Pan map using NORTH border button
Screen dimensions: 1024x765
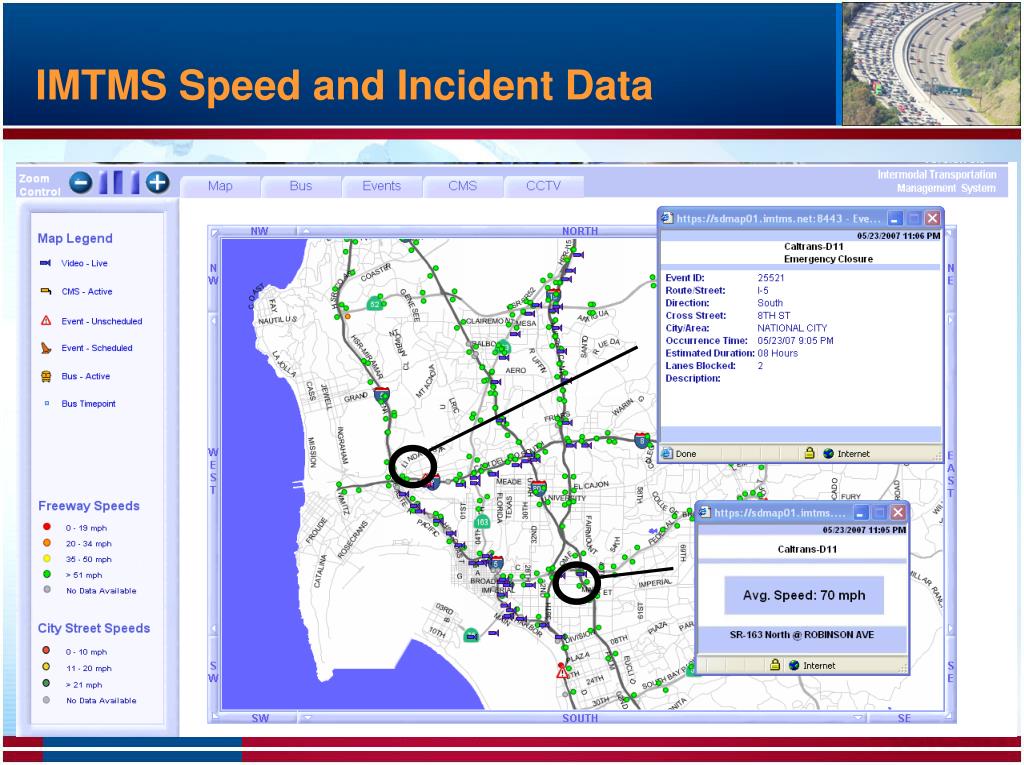[x=579, y=231]
